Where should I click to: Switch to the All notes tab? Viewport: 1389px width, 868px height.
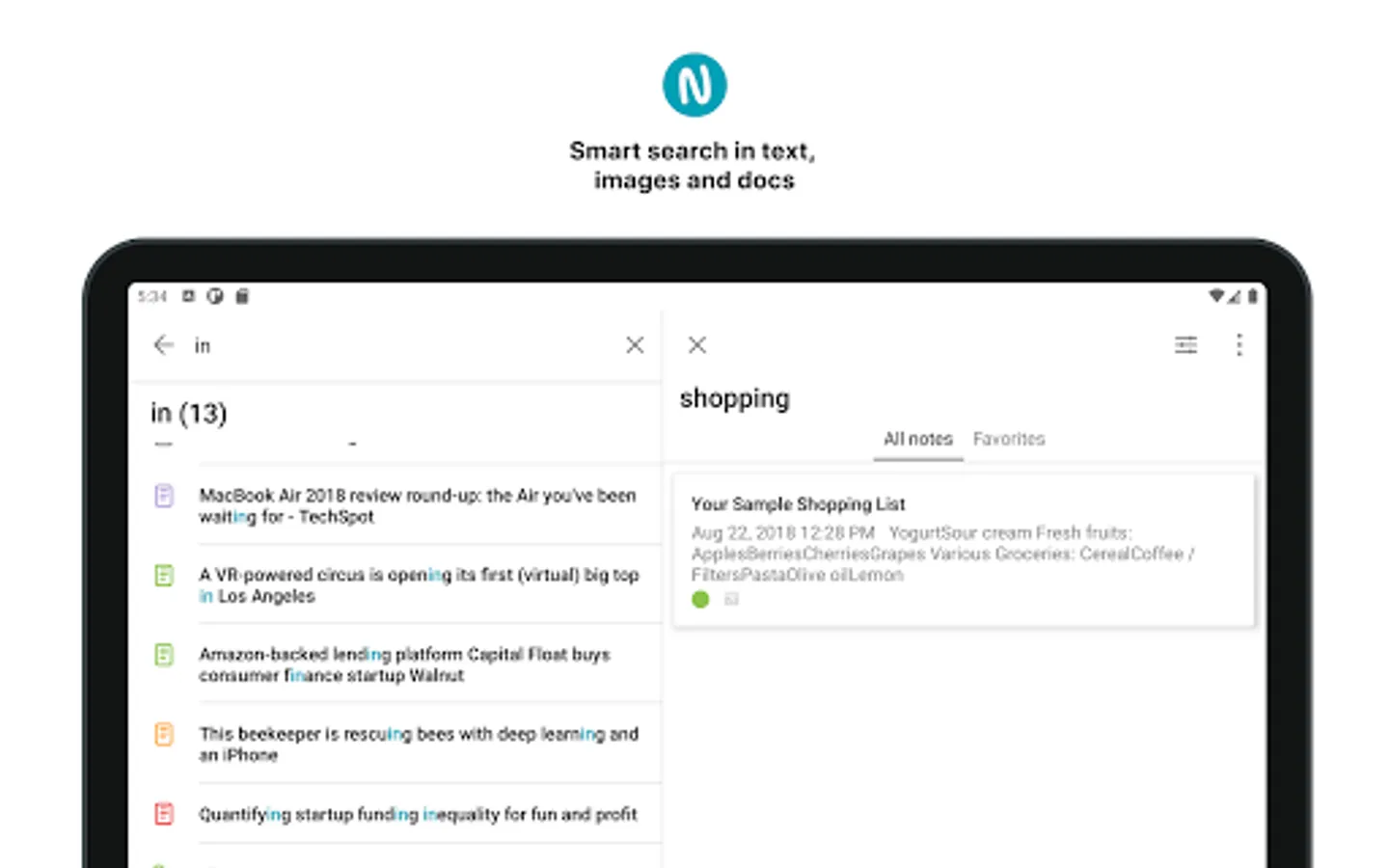coord(918,440)
